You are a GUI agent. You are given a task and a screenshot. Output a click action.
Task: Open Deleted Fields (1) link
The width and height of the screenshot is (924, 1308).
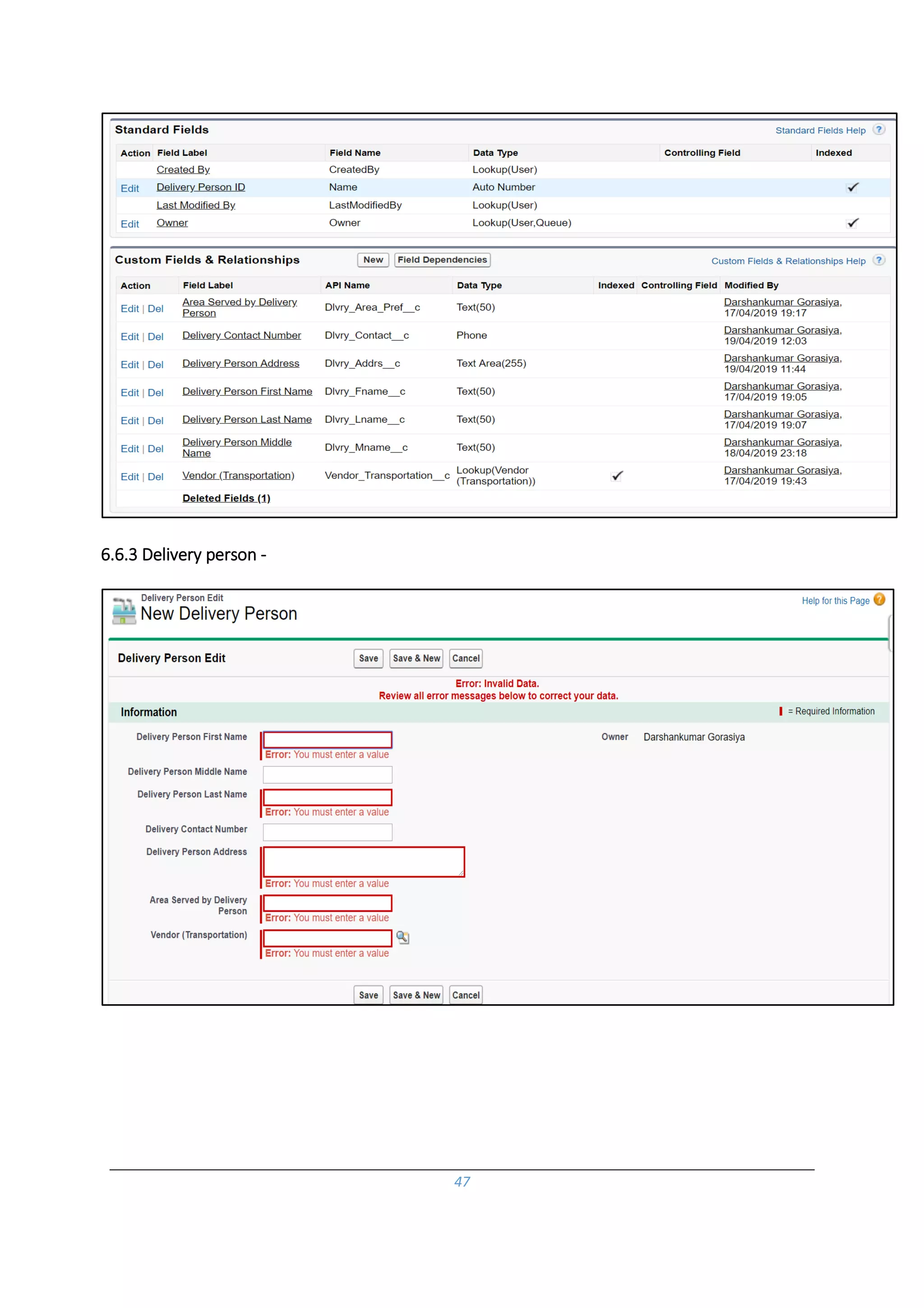click(226, 498)
